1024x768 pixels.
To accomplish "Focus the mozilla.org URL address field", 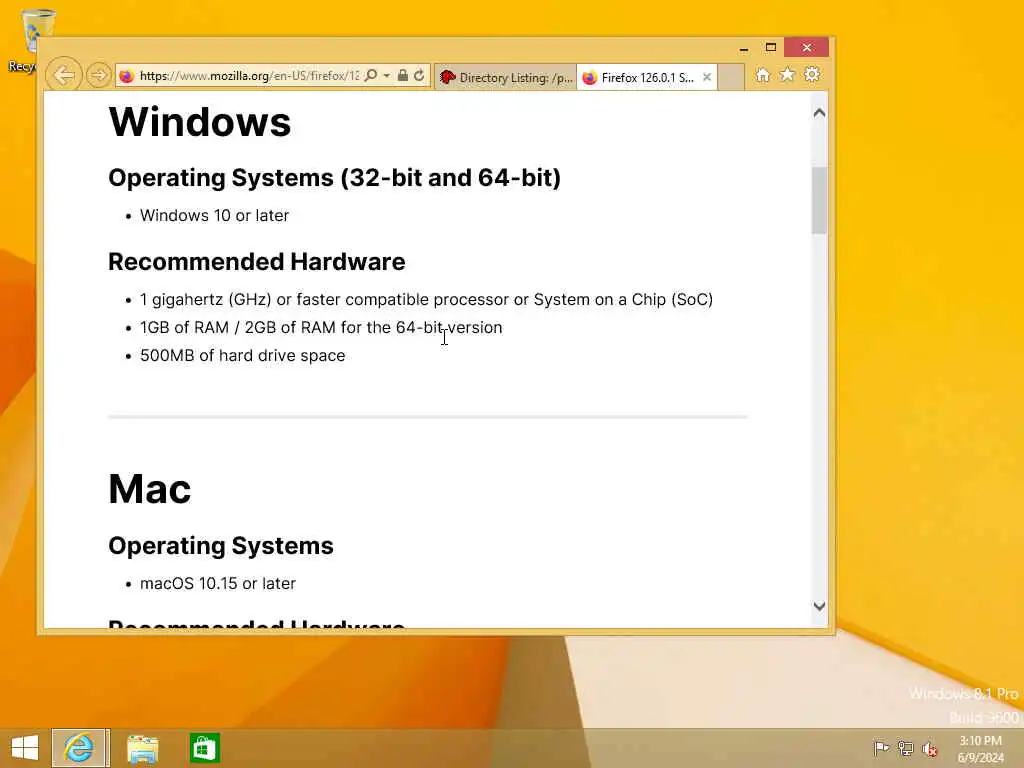I will point(249,76).
